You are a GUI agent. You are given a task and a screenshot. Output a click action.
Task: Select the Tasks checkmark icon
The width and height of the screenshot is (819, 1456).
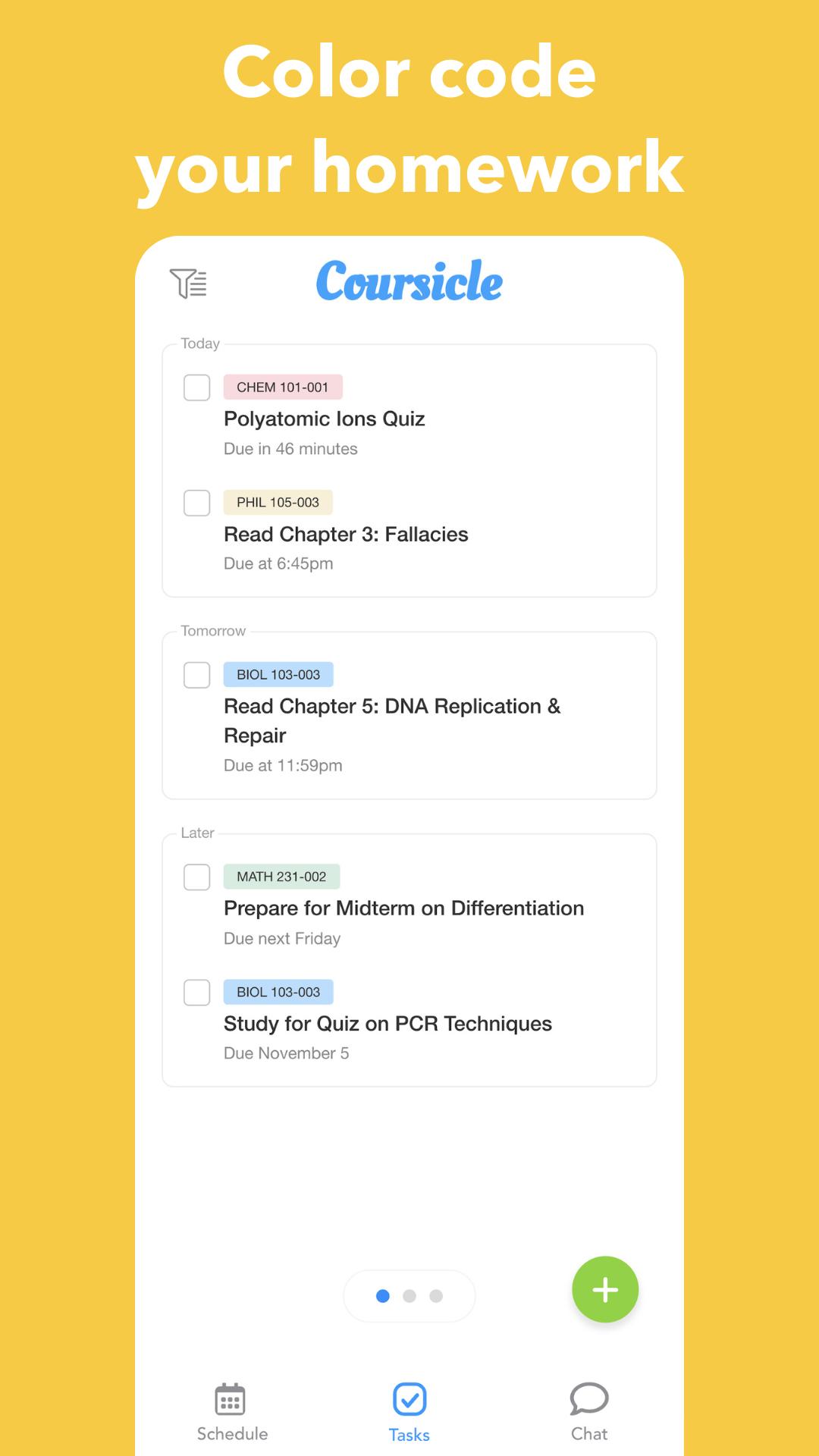409,1399
